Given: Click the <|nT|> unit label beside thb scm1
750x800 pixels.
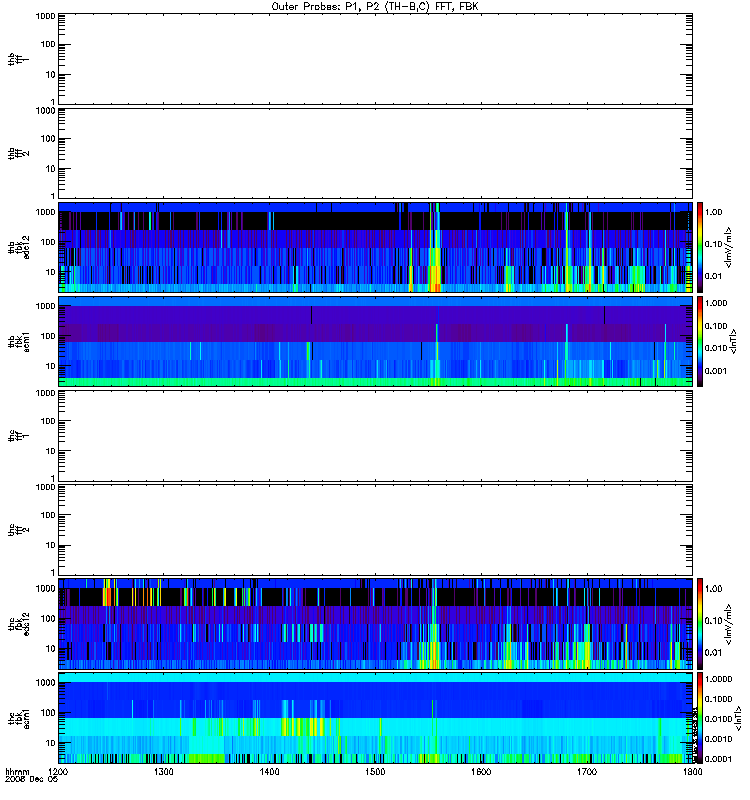Looking at the screenshot, I should coord(733,341).
